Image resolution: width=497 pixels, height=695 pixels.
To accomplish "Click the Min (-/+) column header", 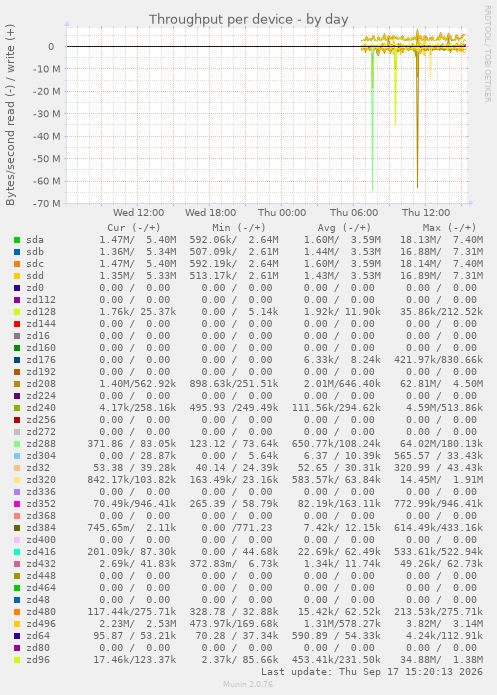I will (239, 228).
